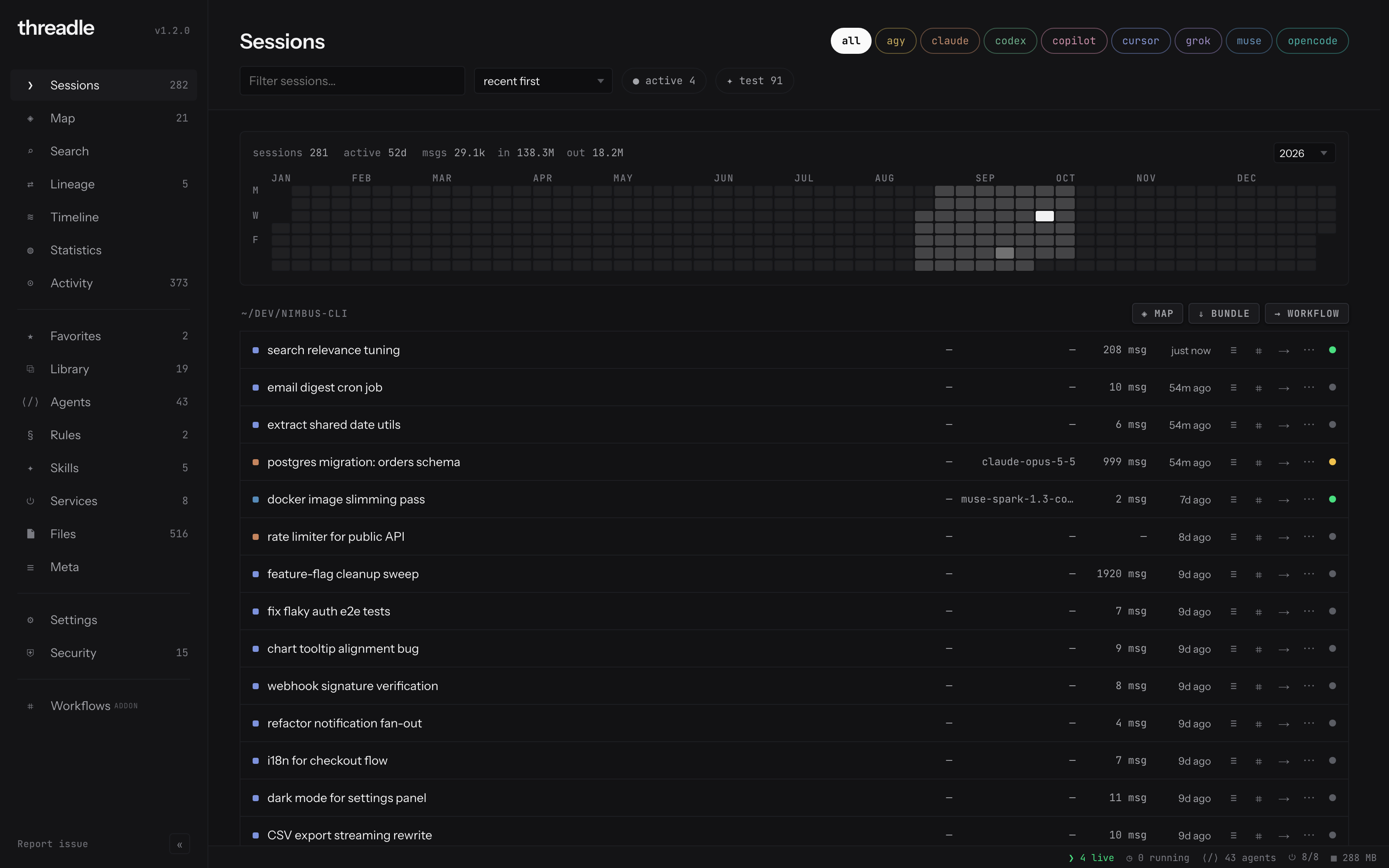Open Agents section in sidebar
Screen dimensions: 1389x868
point(104,402)
